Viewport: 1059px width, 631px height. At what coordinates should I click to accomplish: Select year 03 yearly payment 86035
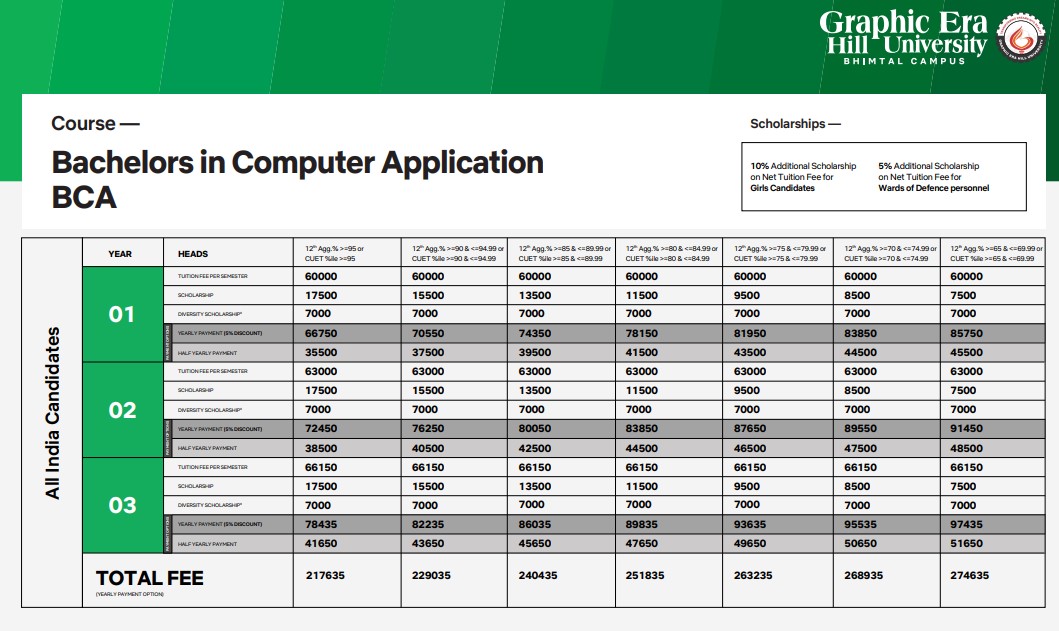[535, 524]
